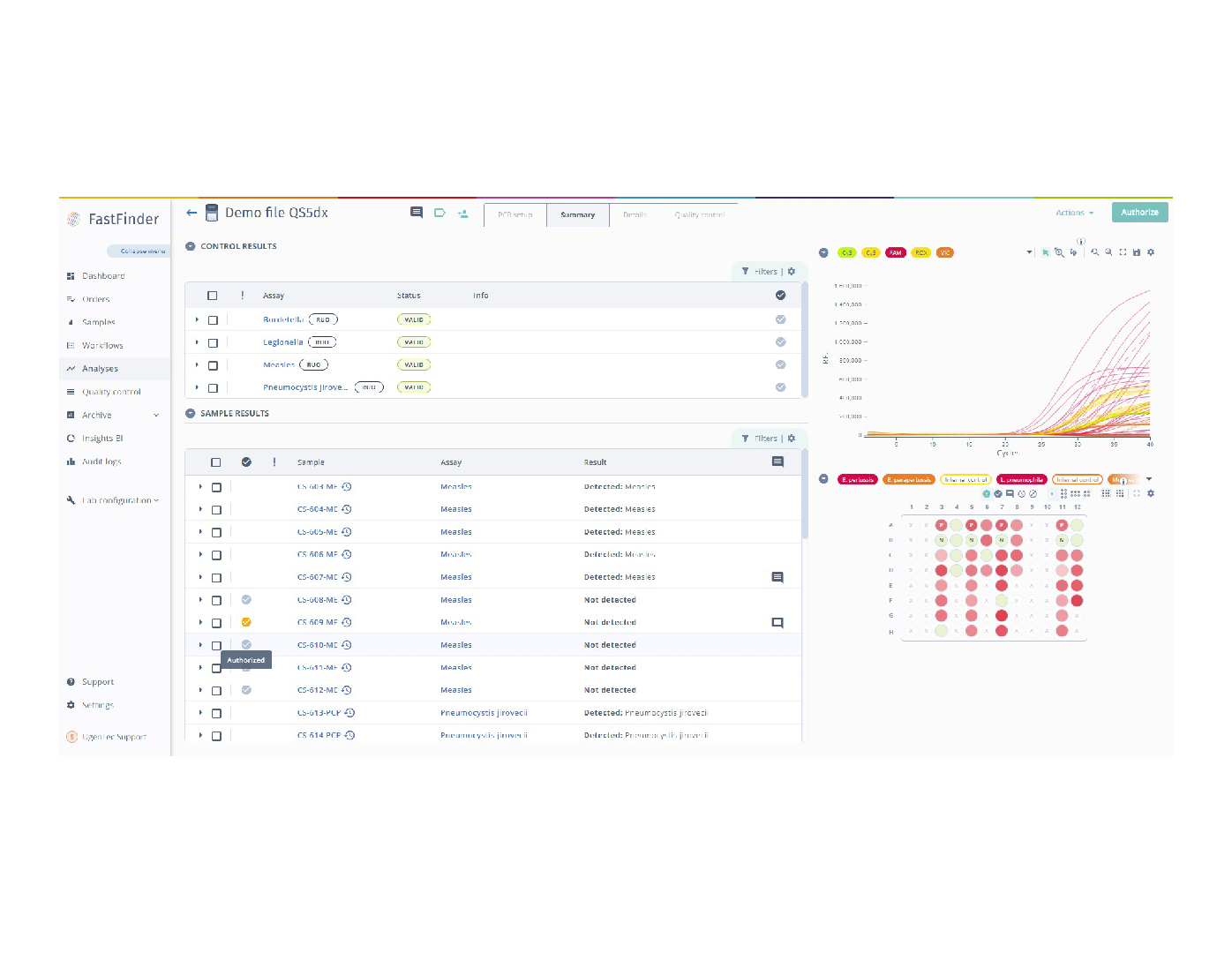The image size is (1232, 953).
Task: View history for sample CS-607-ME
Action: [x=347, y=577]
